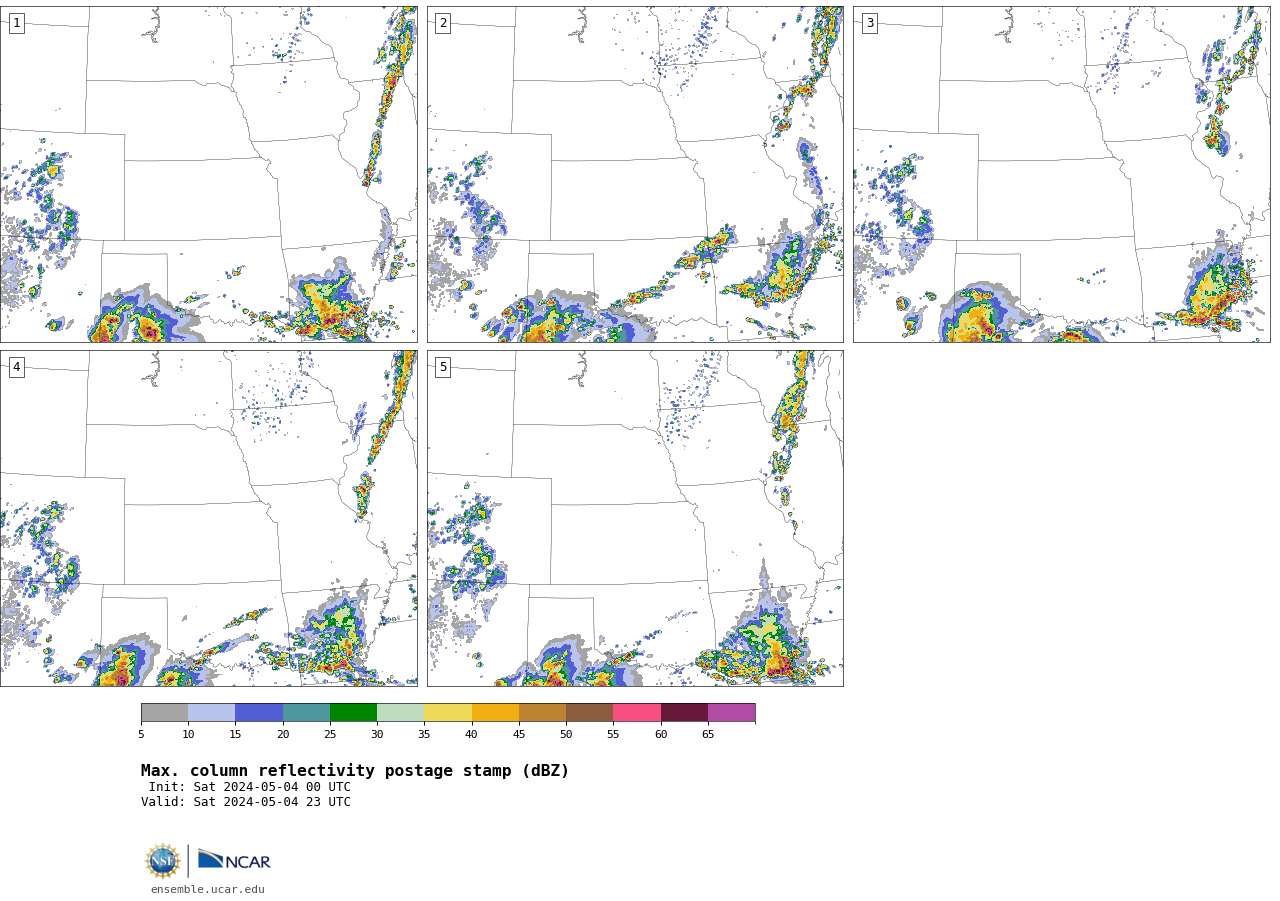Click the dark green 25-30 dBZ swatch

point(353,713)
